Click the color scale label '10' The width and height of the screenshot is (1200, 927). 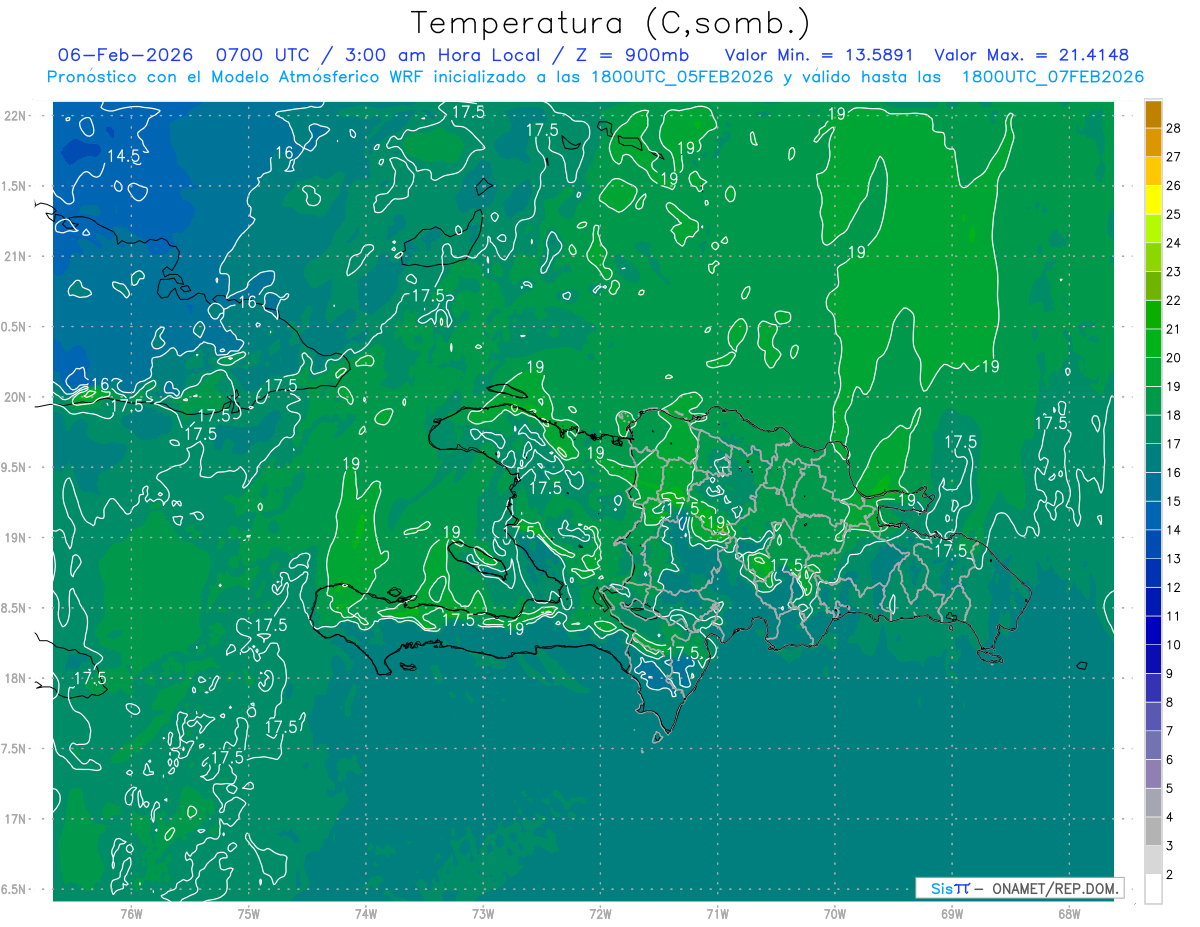[x=1174, y=645]
